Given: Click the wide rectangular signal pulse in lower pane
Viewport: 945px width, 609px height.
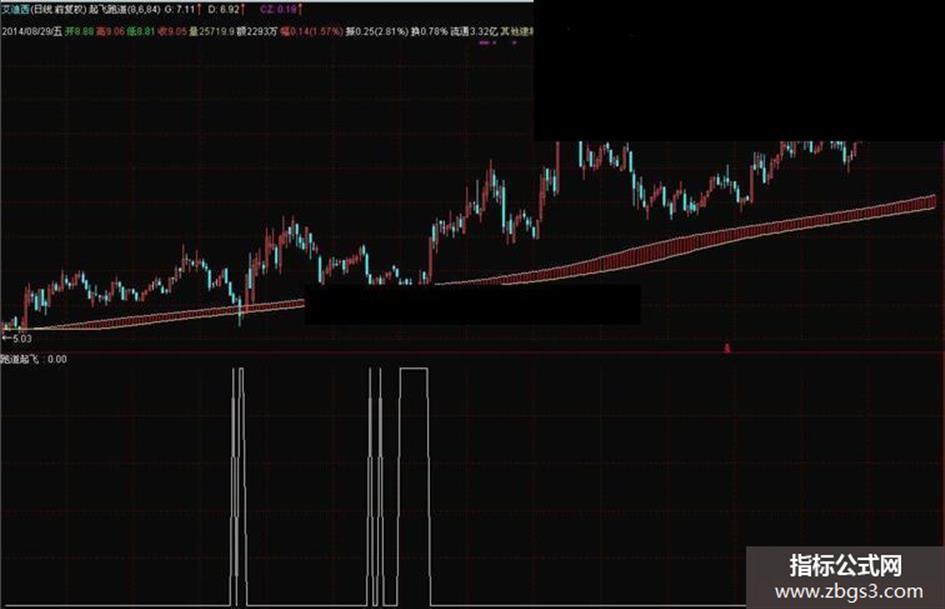Looking at the screenshot, I should (414, 486).
